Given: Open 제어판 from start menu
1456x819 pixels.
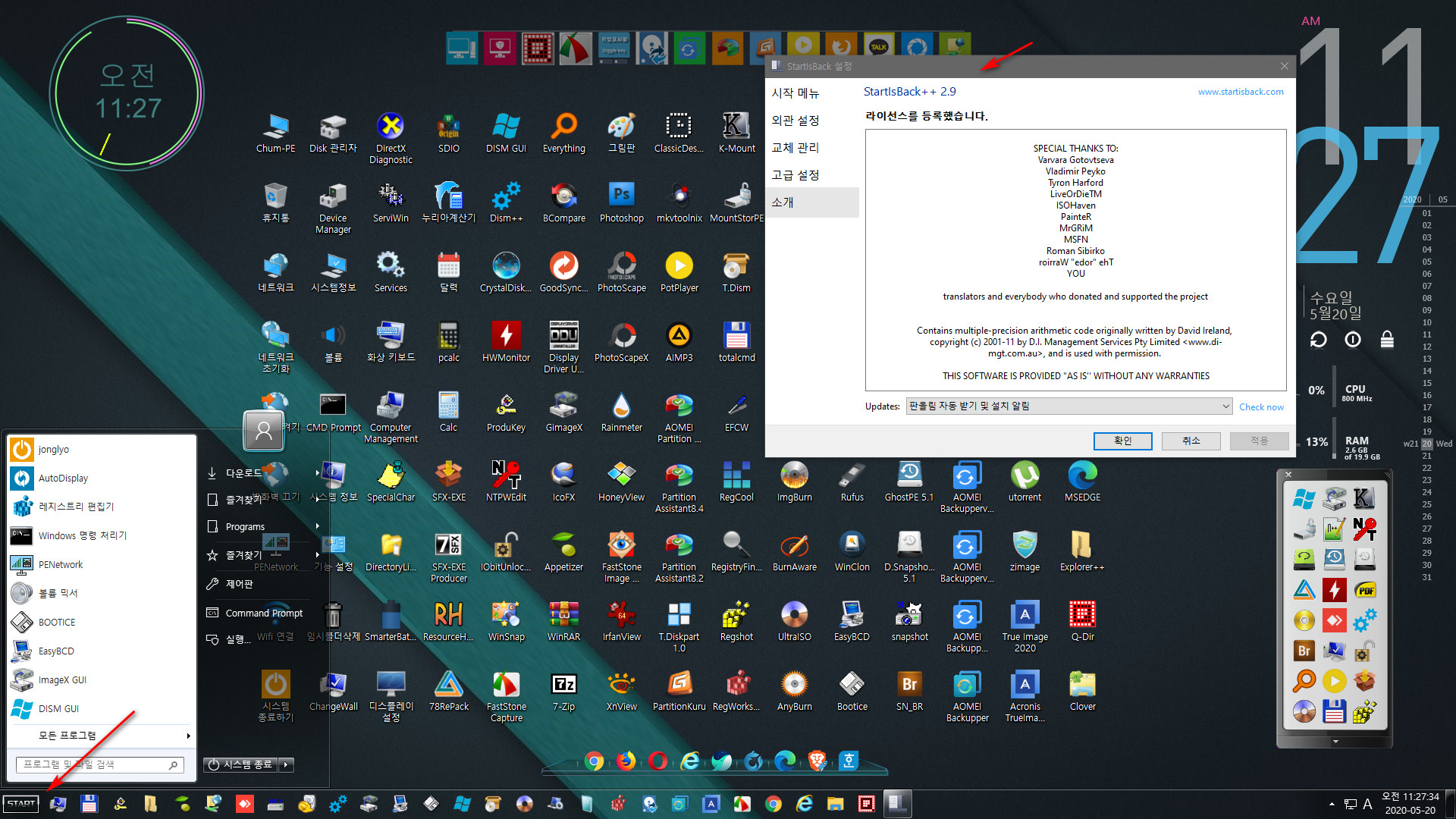Looking at the screenshot, I should [x=263, y=585].
